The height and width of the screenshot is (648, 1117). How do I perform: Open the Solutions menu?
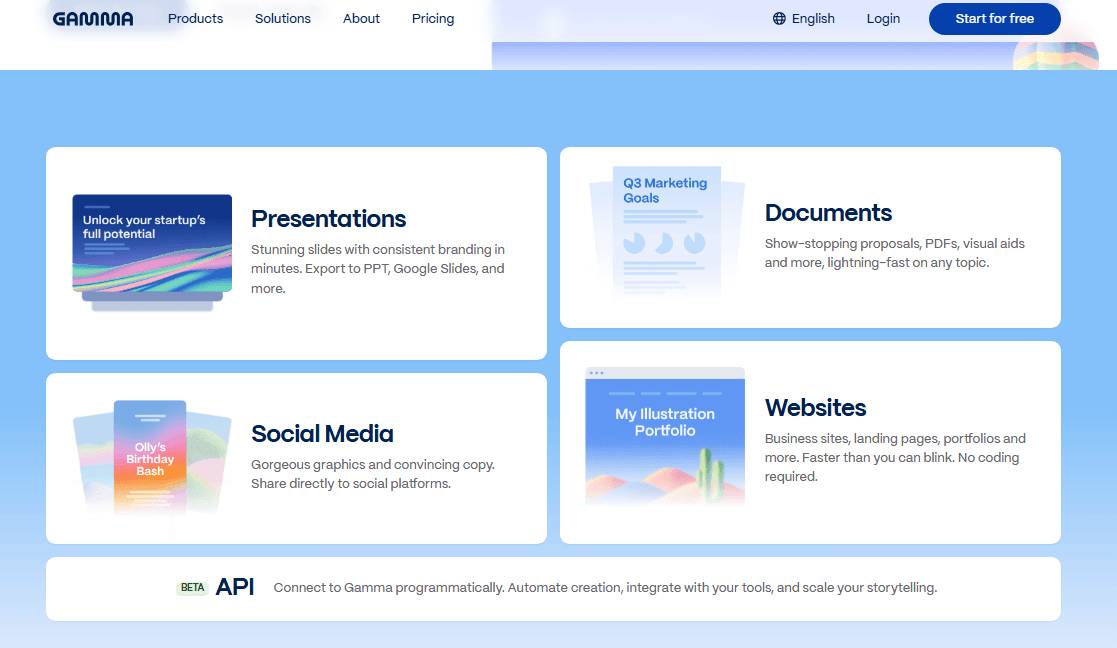point(283,19)
